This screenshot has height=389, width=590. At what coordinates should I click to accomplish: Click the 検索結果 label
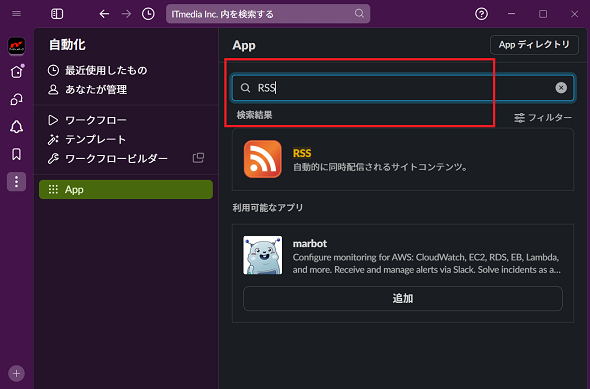pos(254,115)
